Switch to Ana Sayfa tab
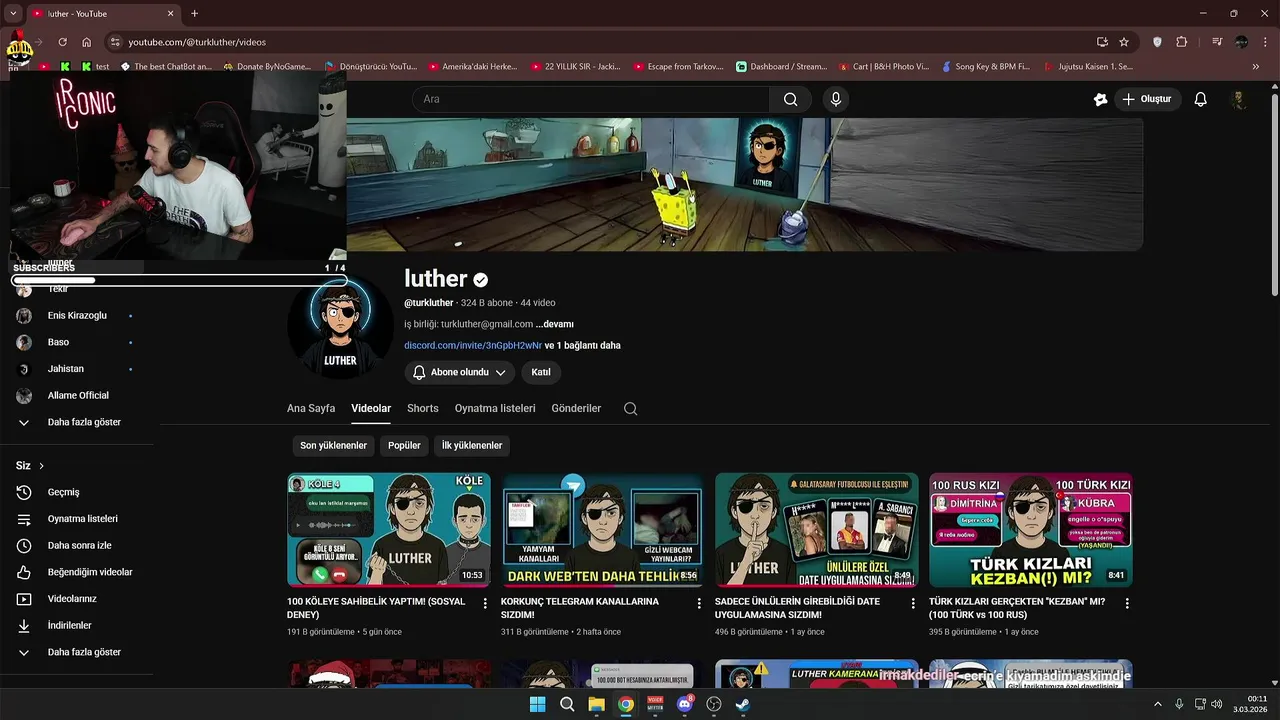Viewport: 1280px width, 720px height. coord(311,408)
